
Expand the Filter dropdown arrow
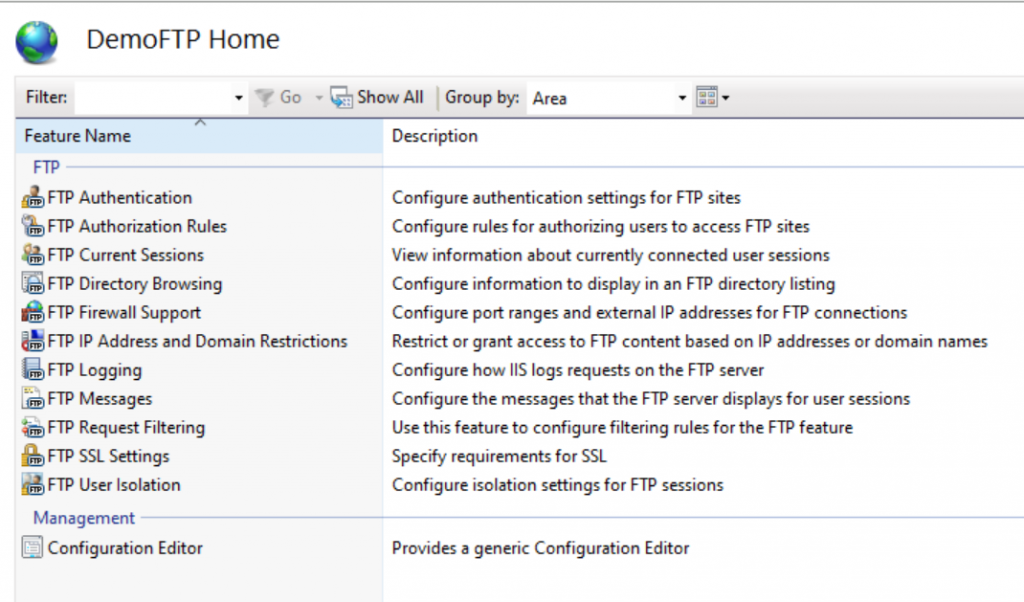click(239, 98)
